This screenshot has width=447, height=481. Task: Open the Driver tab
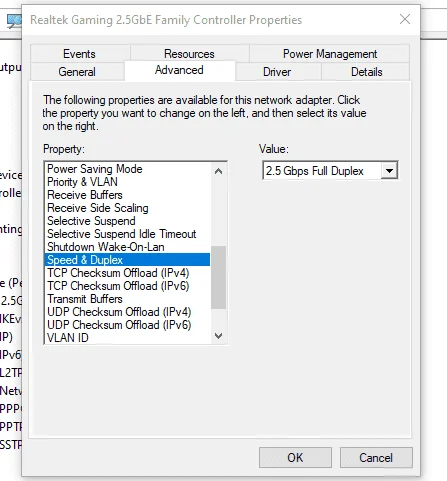pyautogui.click(x=277, y=72)
